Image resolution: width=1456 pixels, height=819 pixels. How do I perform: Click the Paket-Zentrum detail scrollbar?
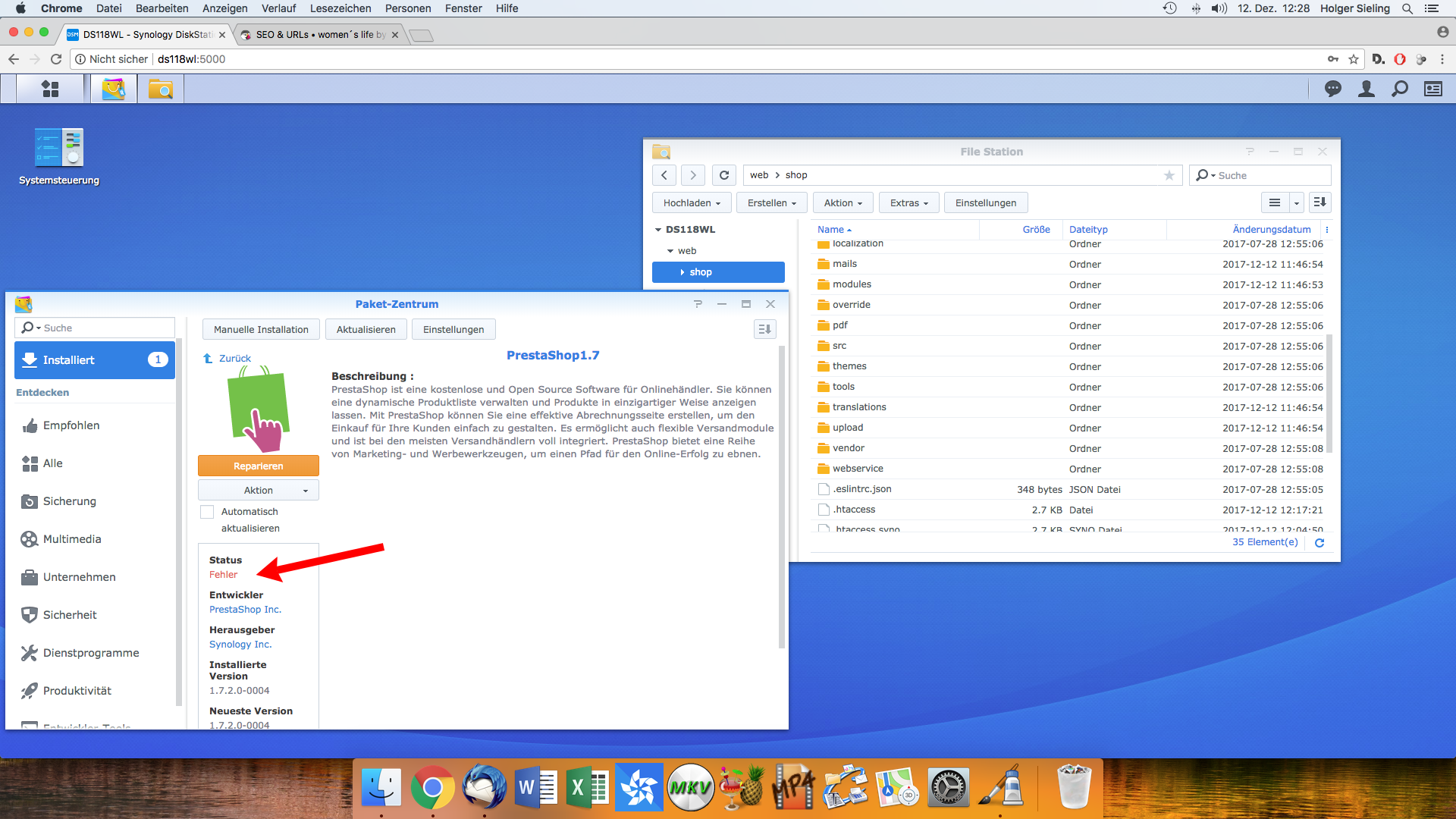(781, 497)
